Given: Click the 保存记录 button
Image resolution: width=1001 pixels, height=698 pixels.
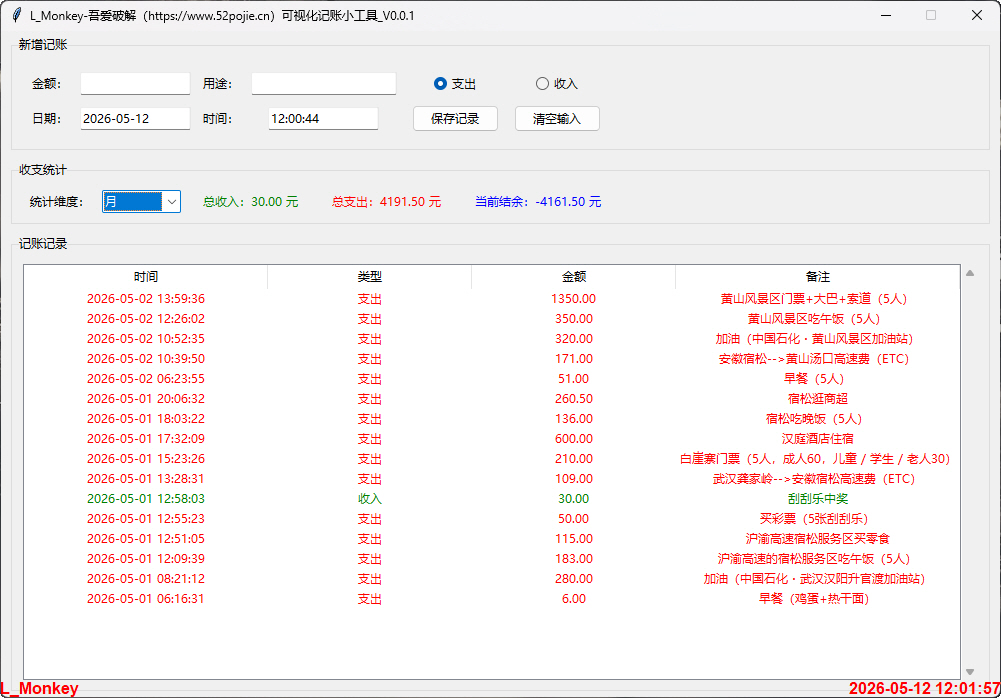Looking at the screenshot, I should (455, 119).
